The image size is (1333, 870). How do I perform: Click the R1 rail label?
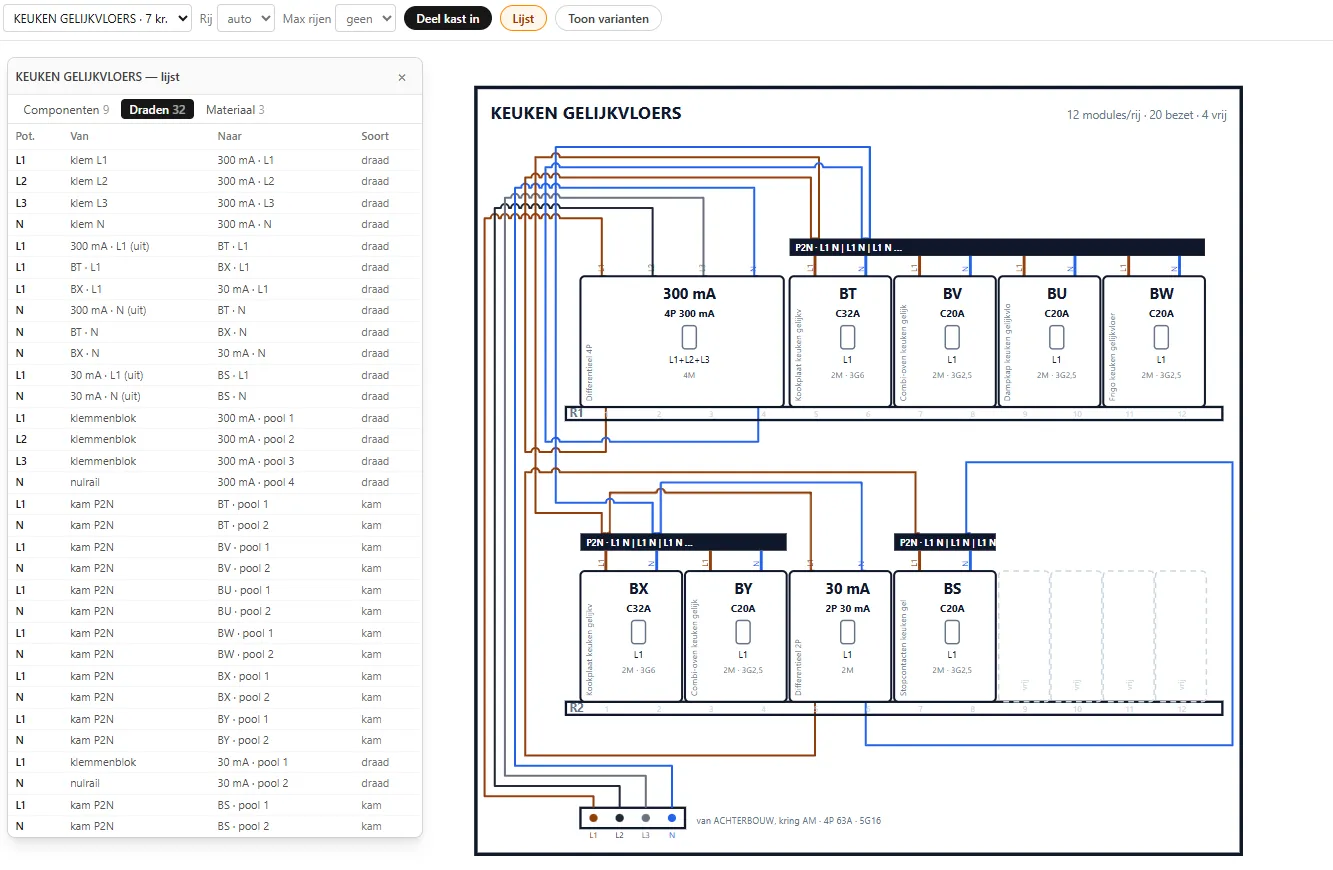[576, 413]
